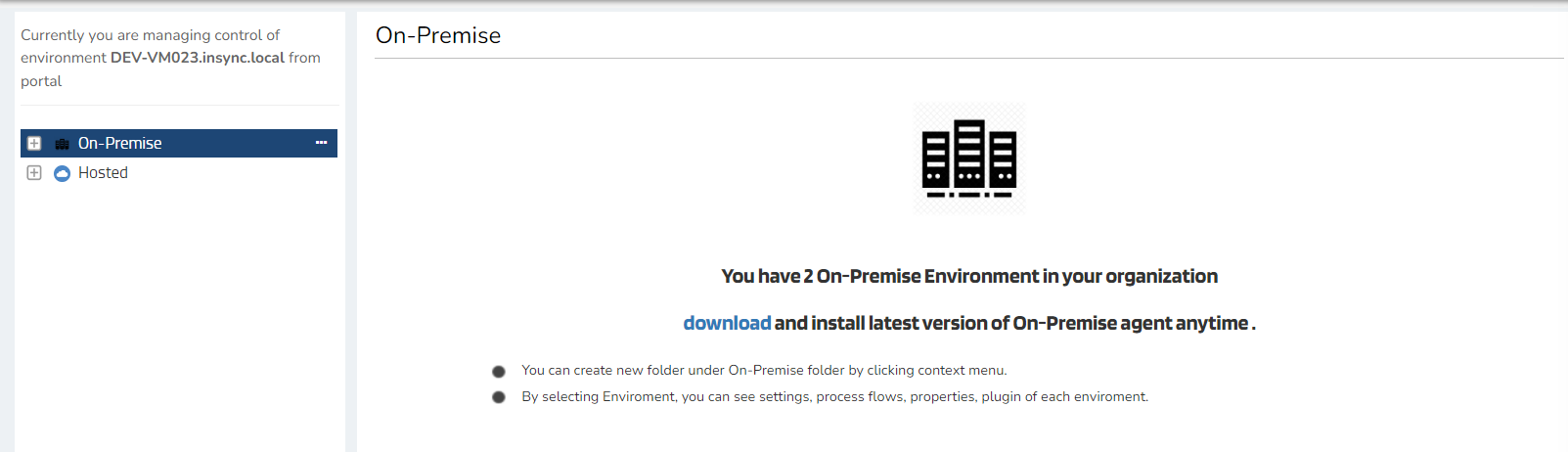This screenshot has width=1568, height=452.
Task: Expand the Hosted tree node
Action: click(x=34, y=173)
